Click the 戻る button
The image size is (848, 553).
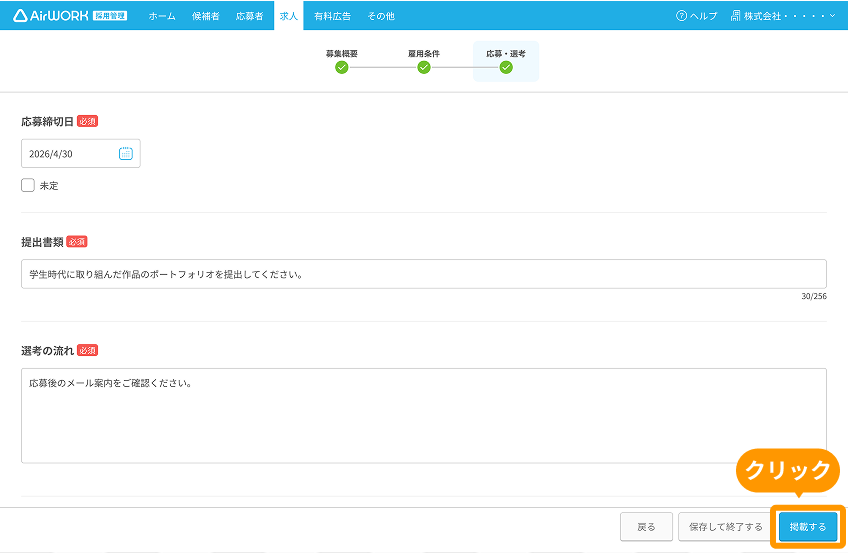(x=646, y=527)
